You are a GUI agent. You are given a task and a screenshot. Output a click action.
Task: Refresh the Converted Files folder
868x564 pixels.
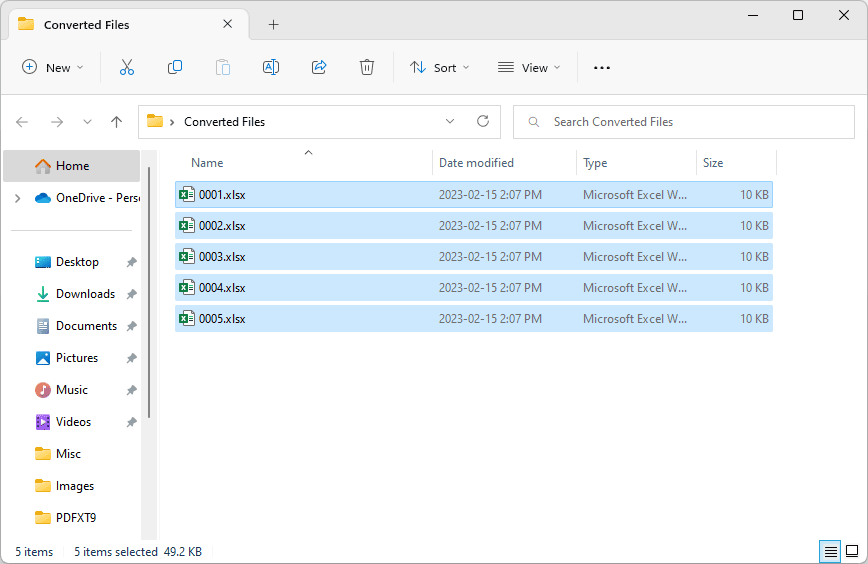pyautogui.click(x=483, y=121)
